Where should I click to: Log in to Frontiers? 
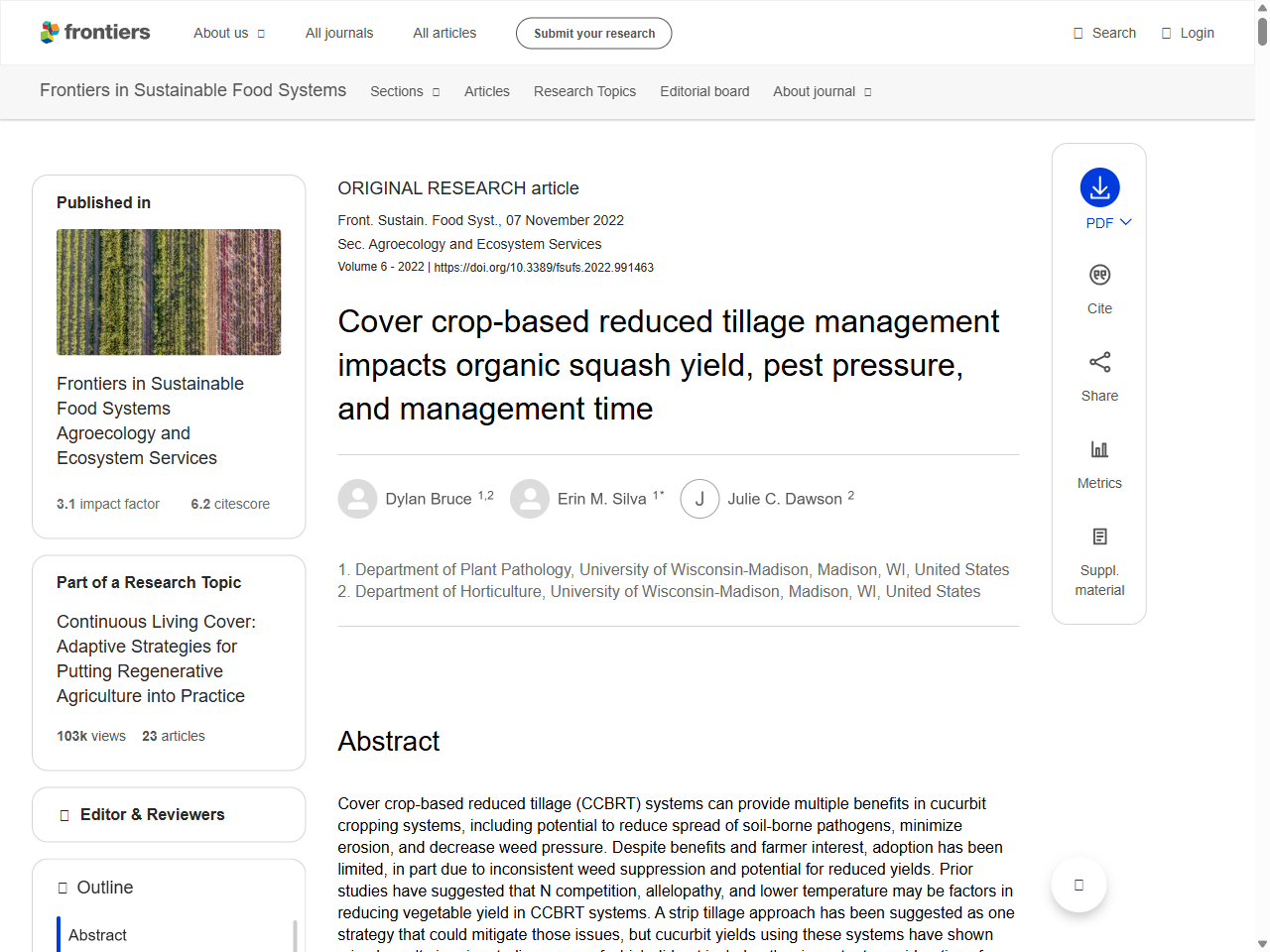tap(1188, 32)
